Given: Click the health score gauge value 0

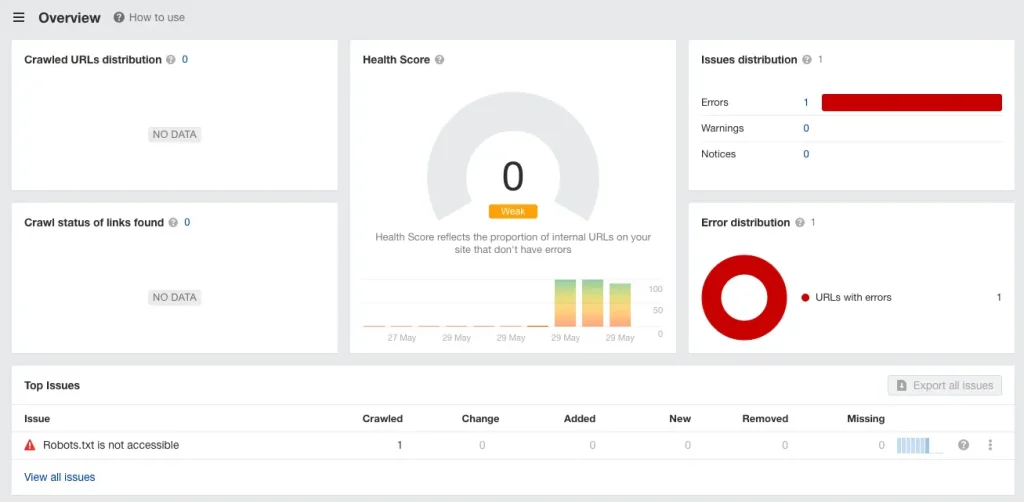Looking at the screenshot, I should pyautogui.click(x=513, y=176).
